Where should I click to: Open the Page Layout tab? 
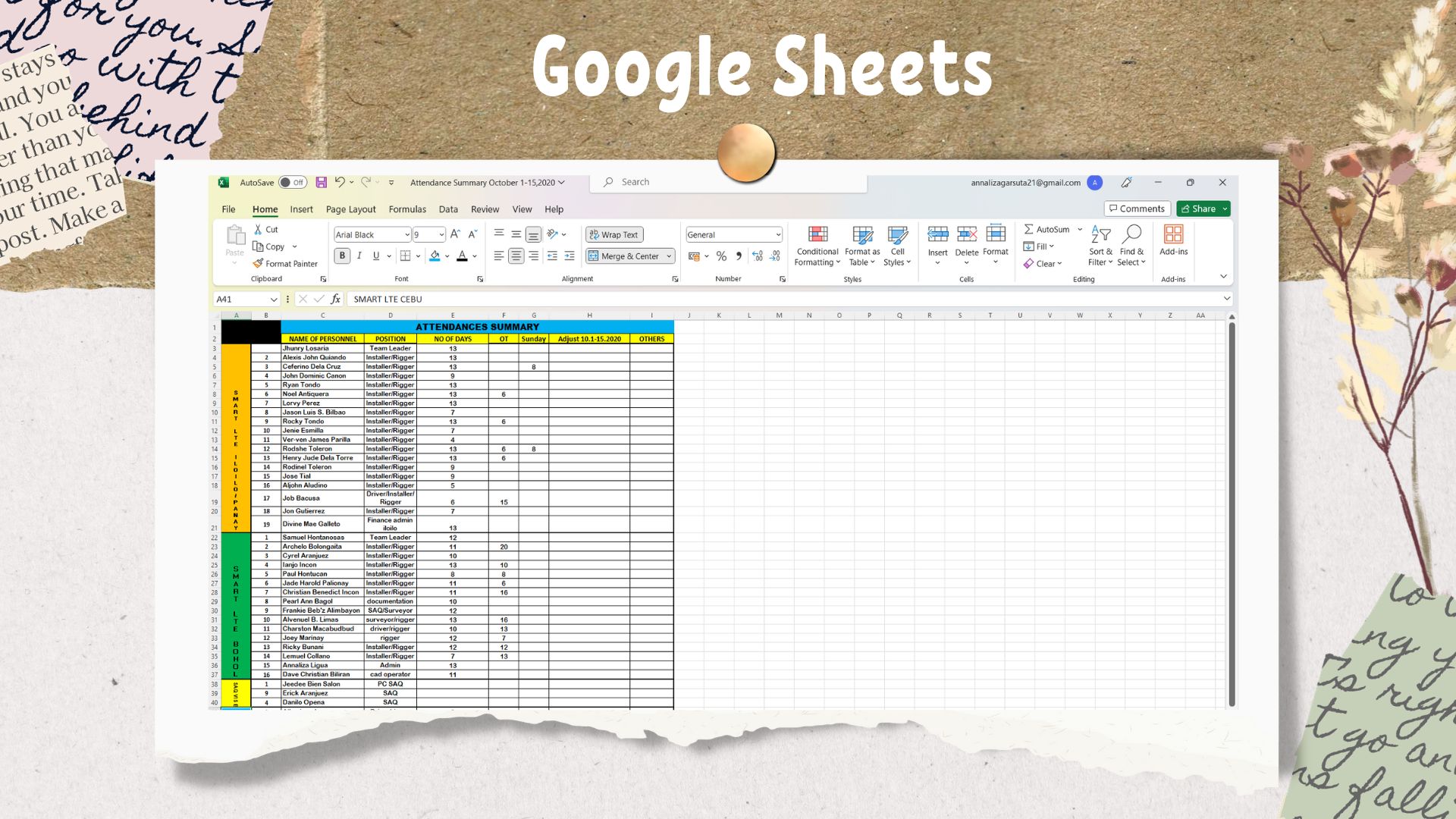pos(350,209)
